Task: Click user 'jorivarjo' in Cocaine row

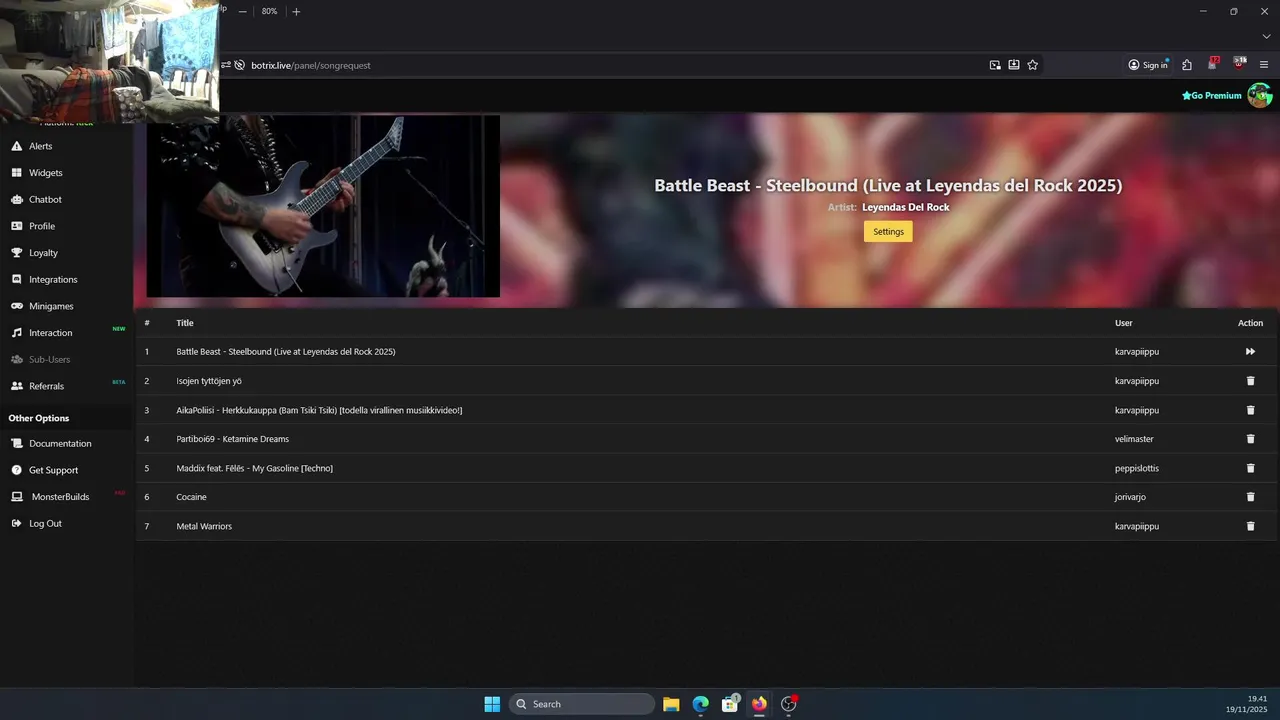Action: click(1132, 497)
